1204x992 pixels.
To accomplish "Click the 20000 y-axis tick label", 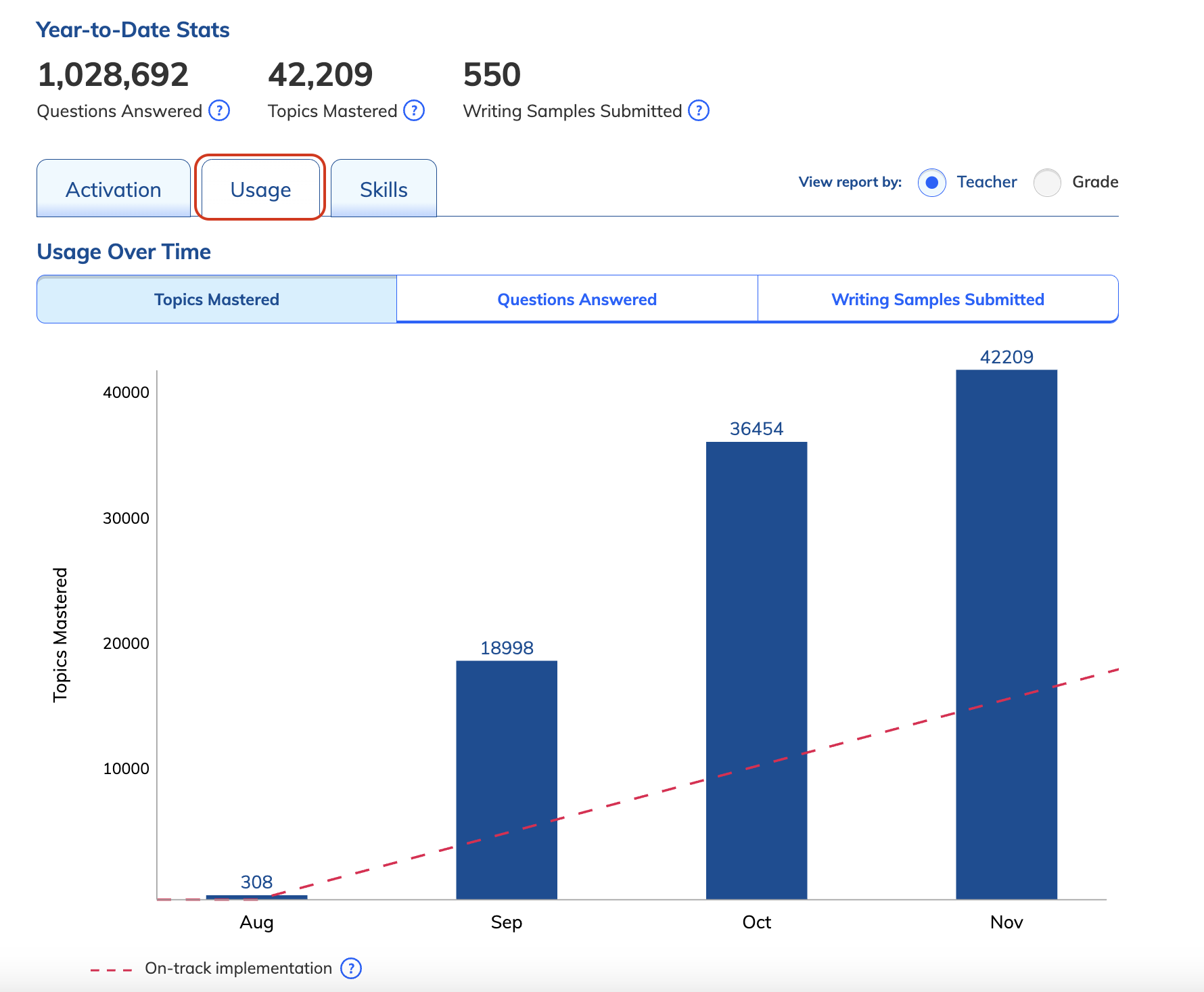I will (126, 644).
